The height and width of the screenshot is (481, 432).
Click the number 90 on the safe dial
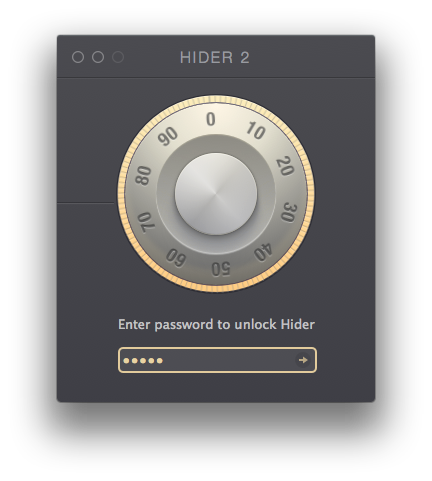(x=168, y=136)
